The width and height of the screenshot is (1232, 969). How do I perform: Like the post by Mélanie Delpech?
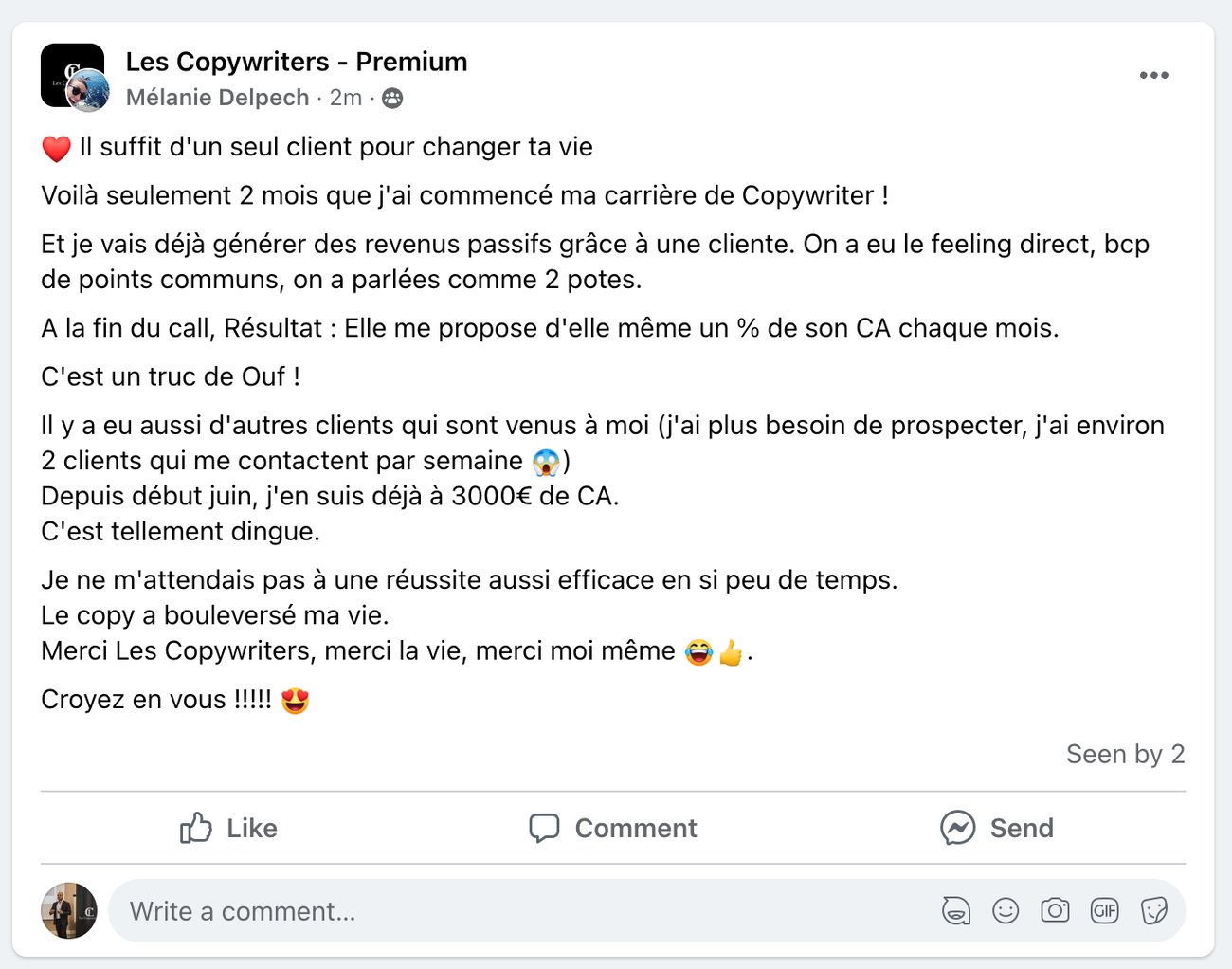tap(228, 828)
